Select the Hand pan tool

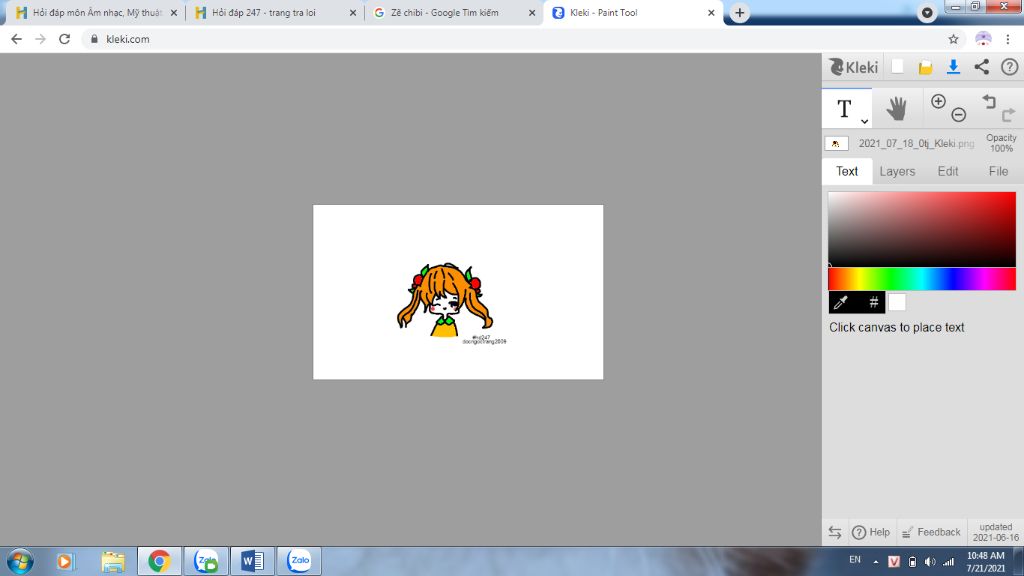click(897, 108)
